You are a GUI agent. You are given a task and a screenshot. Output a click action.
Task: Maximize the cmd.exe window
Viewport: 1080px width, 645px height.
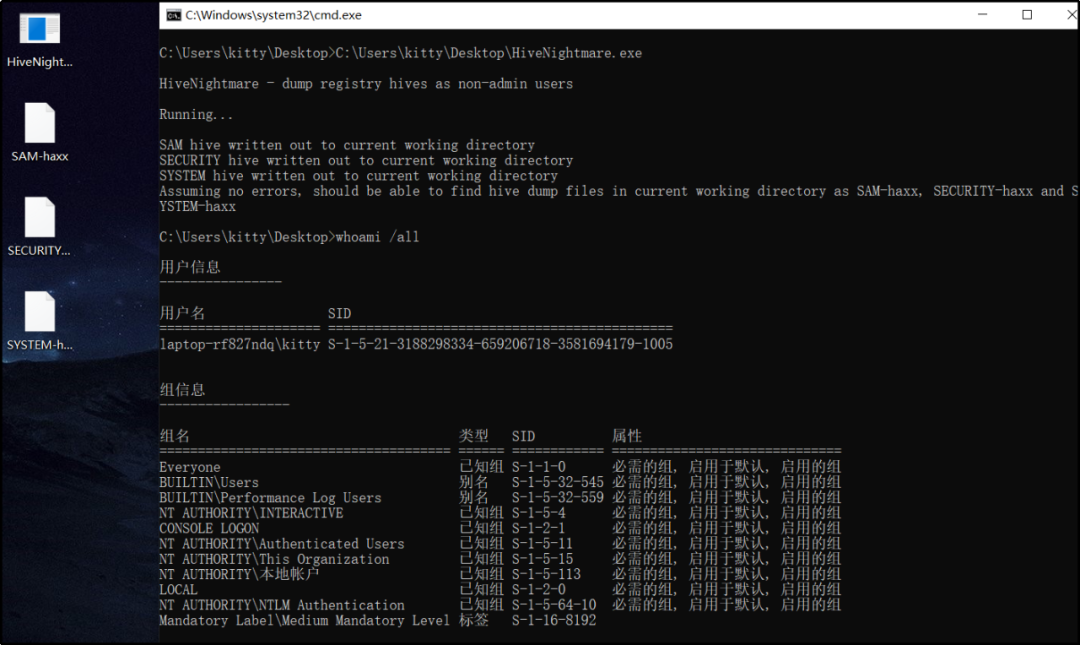(x=1027, y=14)
